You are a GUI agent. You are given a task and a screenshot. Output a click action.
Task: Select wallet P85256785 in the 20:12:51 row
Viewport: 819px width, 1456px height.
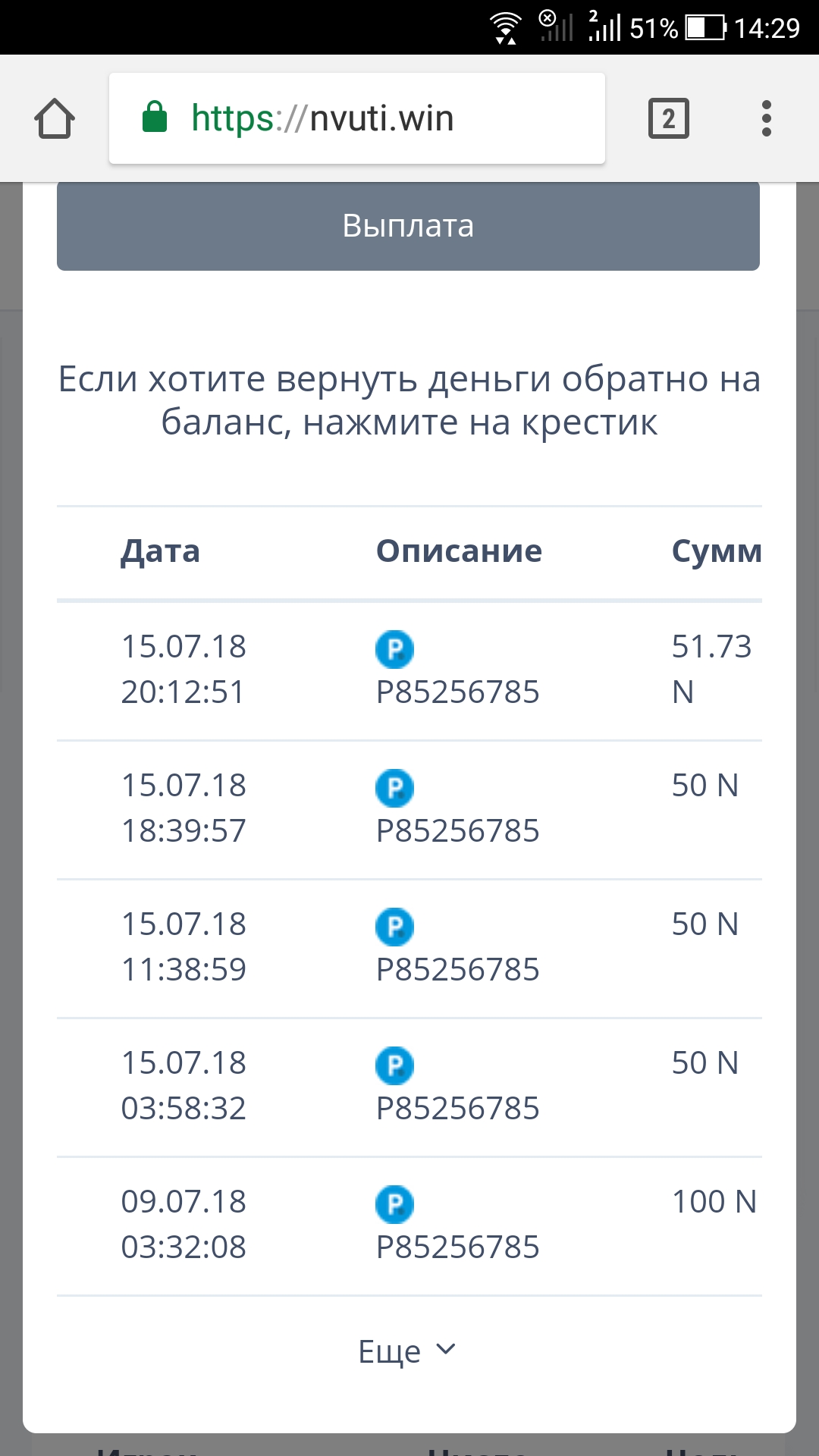(x=457, y=692)
